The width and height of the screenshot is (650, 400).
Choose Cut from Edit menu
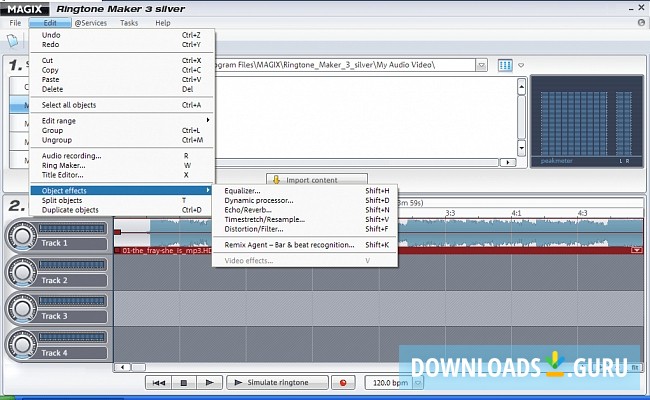[122, 61]
